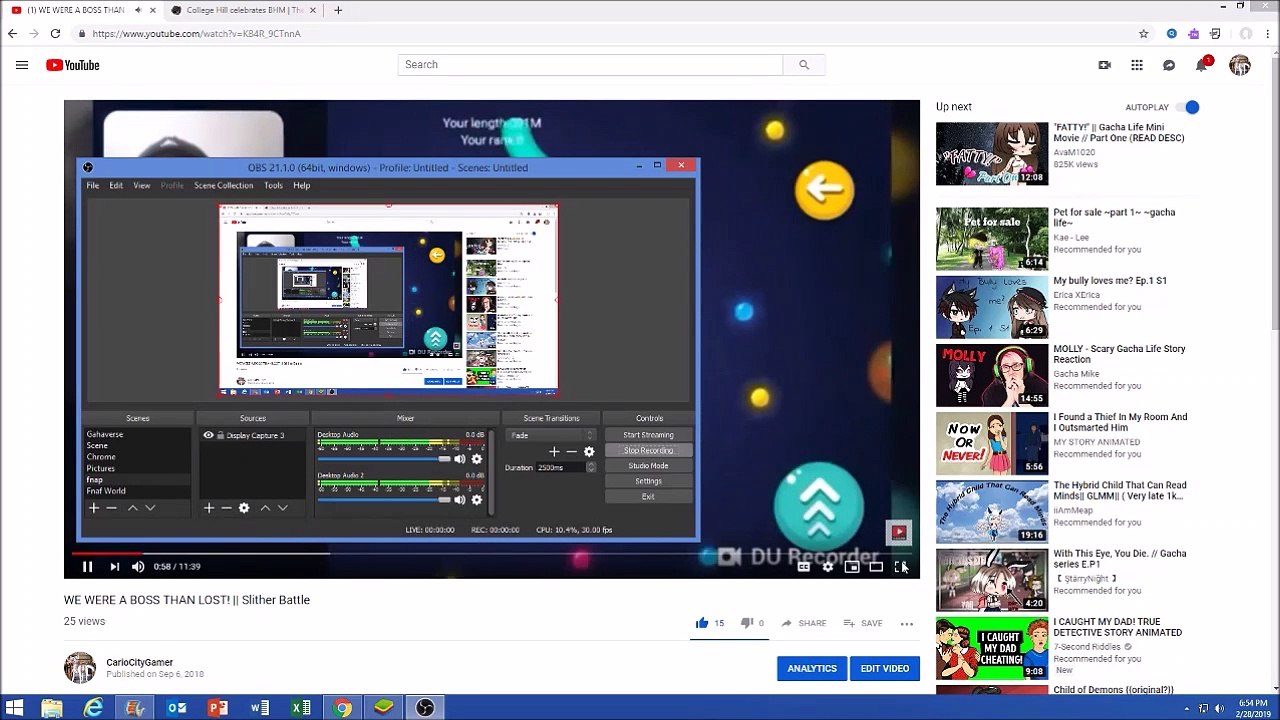Click the Gacha Mike channel name
This screenshot has height=720, width=1280.
(x=1076, y=374)
